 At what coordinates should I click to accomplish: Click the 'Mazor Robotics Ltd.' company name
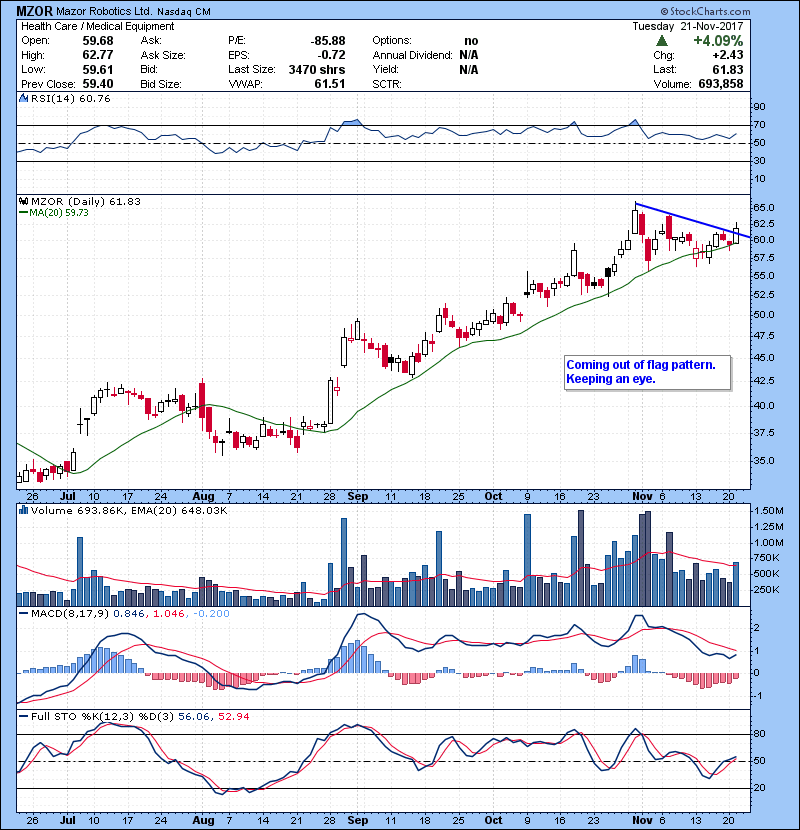tap(104, 11)
